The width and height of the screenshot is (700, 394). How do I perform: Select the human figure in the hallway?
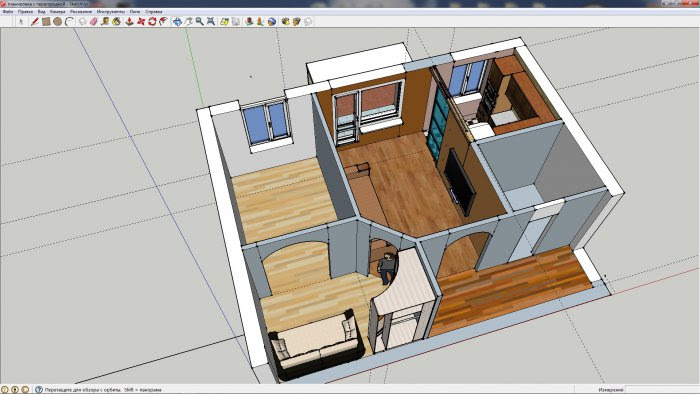387,268
